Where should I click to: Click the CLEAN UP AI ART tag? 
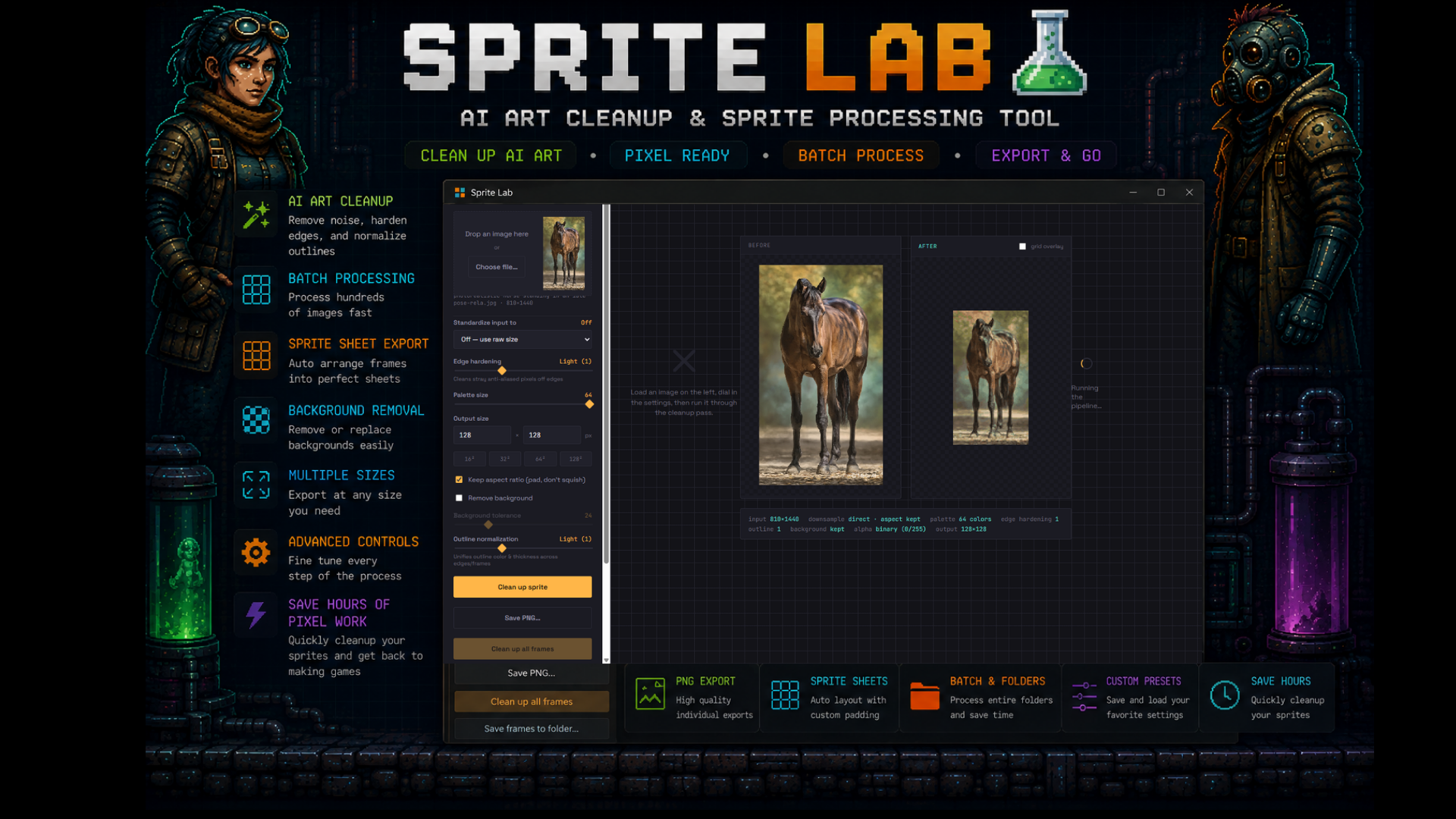pyautogui.click(x=491, y=155)
